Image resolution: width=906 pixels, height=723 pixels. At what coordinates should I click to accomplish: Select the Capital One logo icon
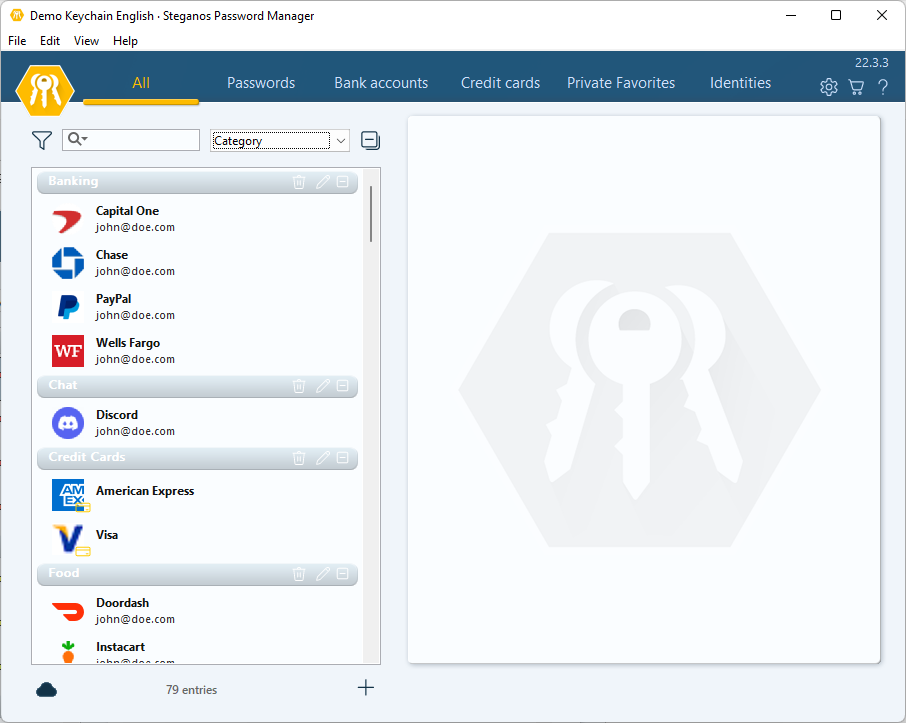(68, 220)
